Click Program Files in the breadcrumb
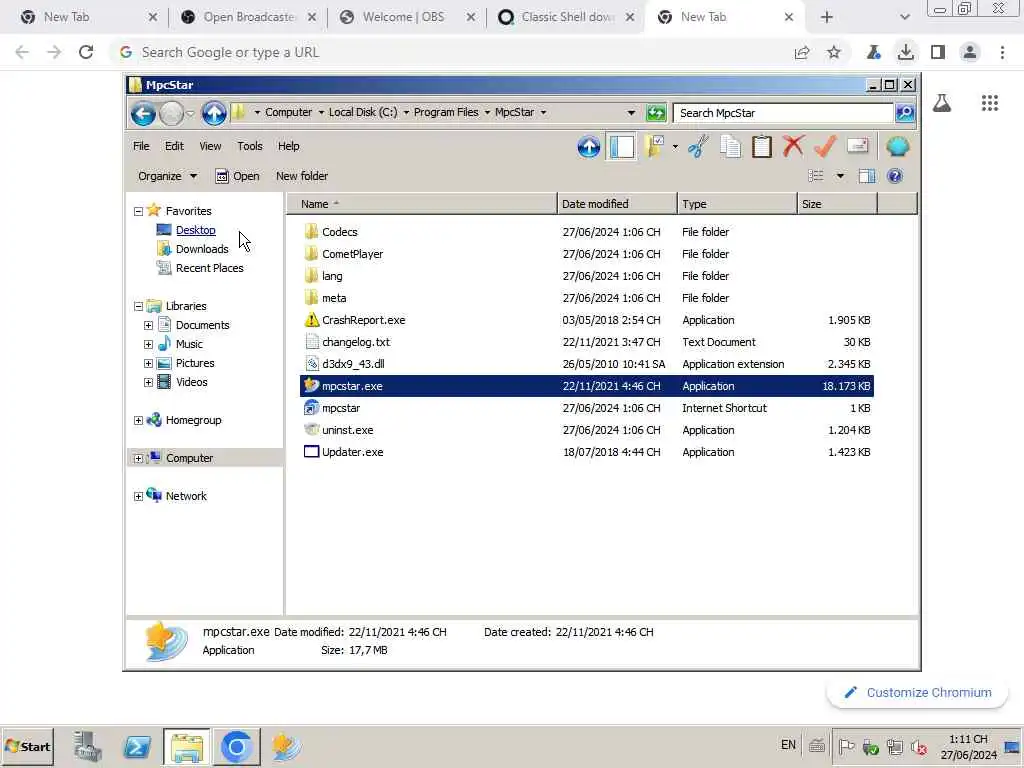This screenshot has width=1024, height=768. 446,112
